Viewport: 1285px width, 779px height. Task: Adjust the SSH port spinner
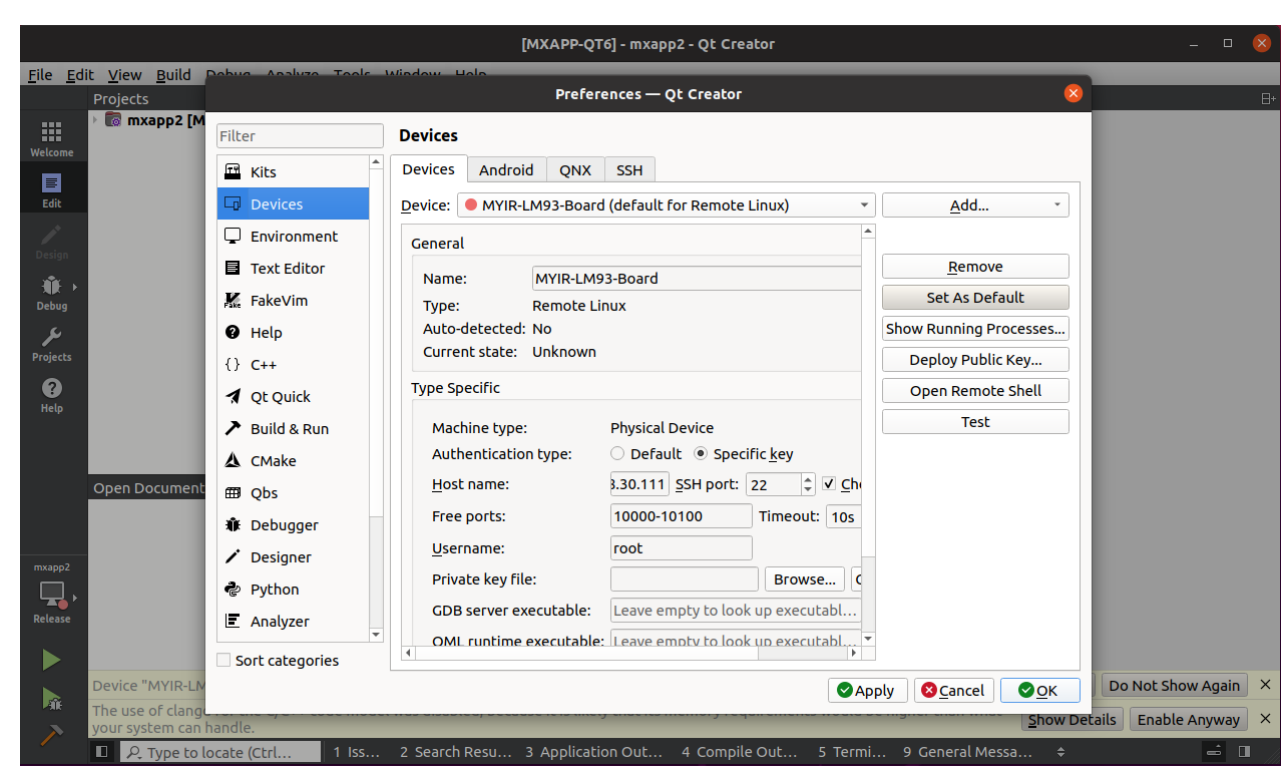point(808,485)
